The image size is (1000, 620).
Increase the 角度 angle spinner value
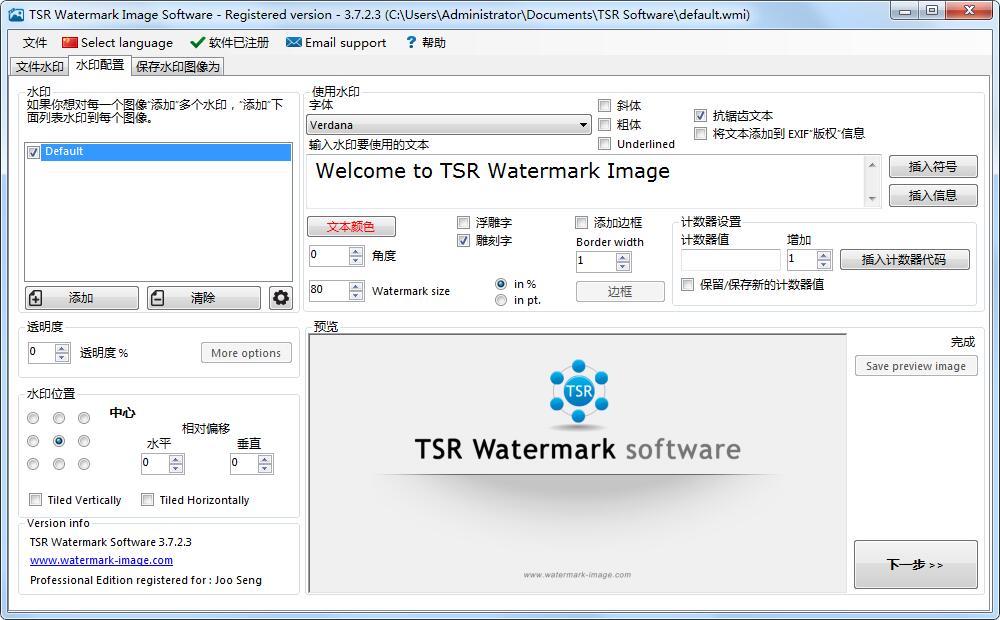tap(356, 251)
